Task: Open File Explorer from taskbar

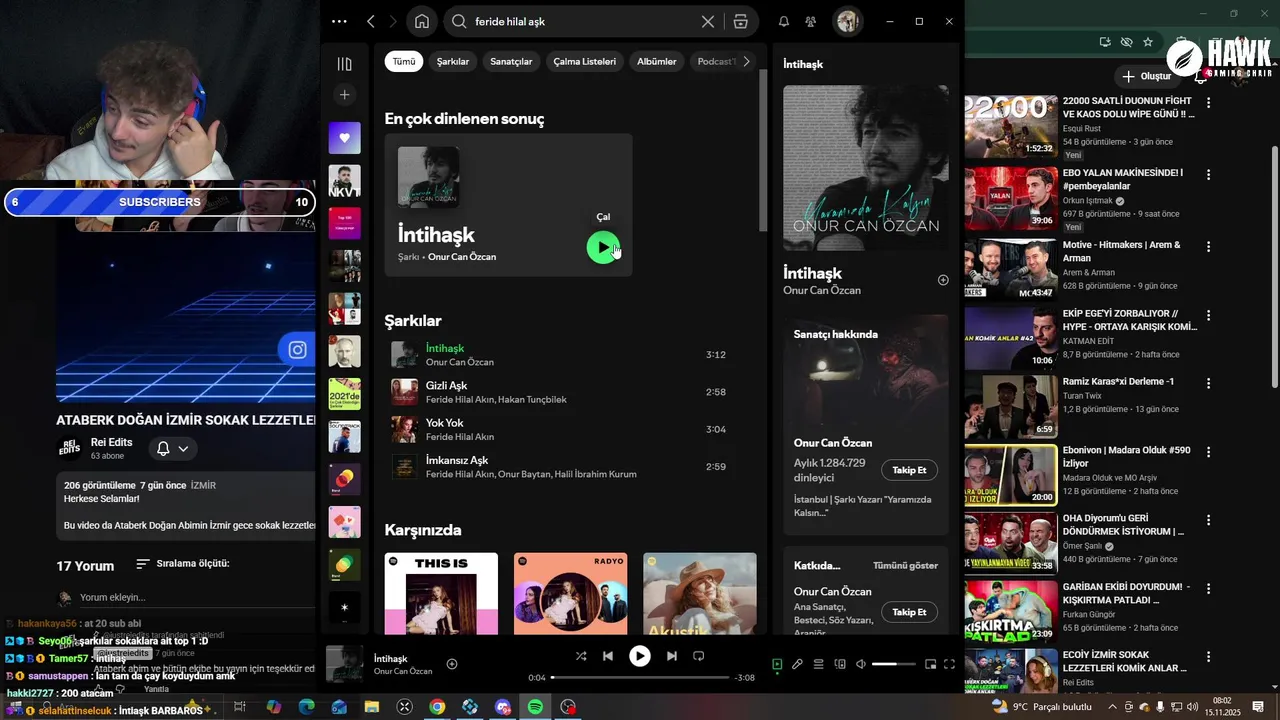Action: point(372,707)
